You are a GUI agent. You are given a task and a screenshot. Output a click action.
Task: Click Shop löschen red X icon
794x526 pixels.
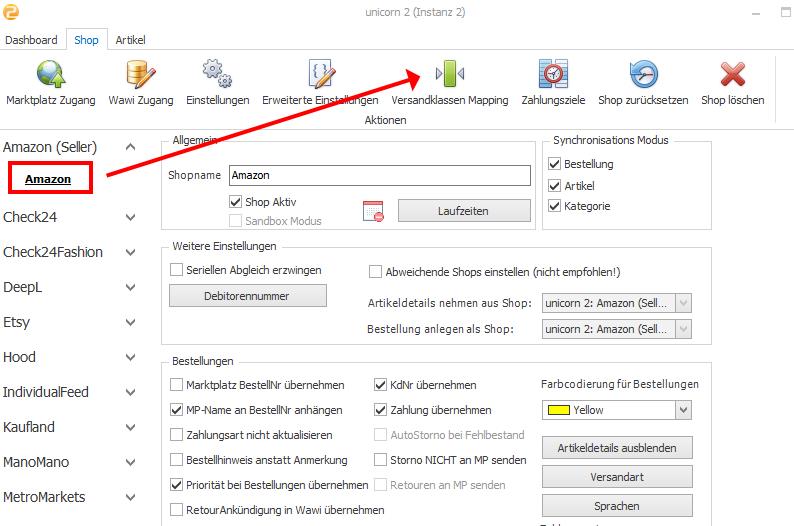coord(732,74)
